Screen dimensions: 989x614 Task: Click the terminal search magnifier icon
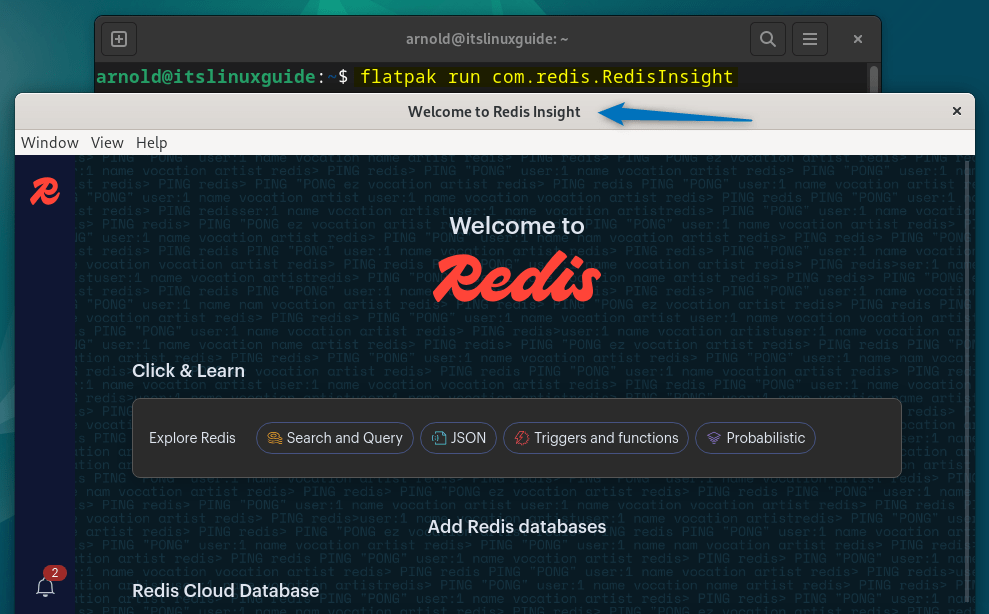pos(767,39)
